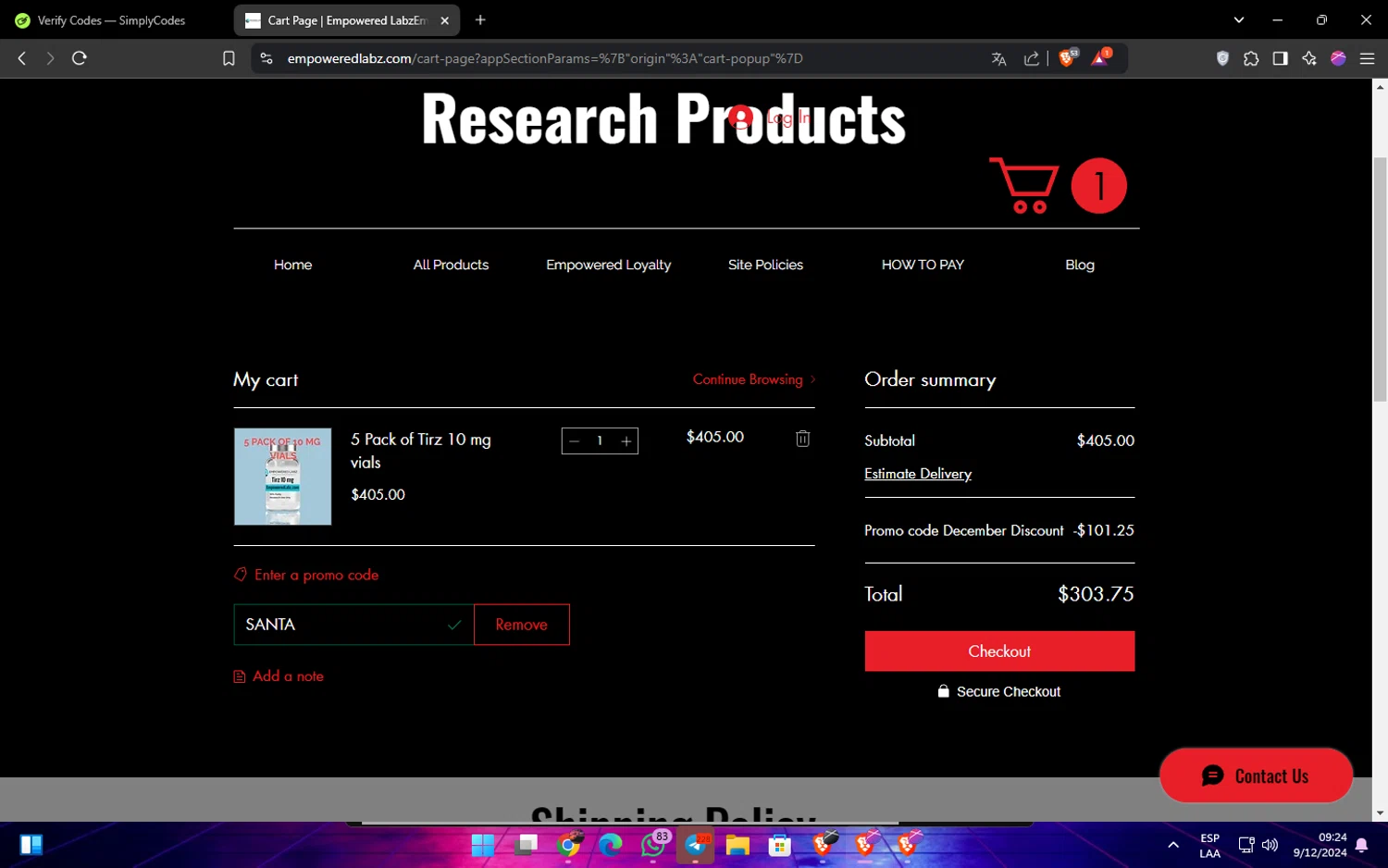Remove the SANTA promo code
Screen dimensions: 1388x868
[x=522, y=625]
